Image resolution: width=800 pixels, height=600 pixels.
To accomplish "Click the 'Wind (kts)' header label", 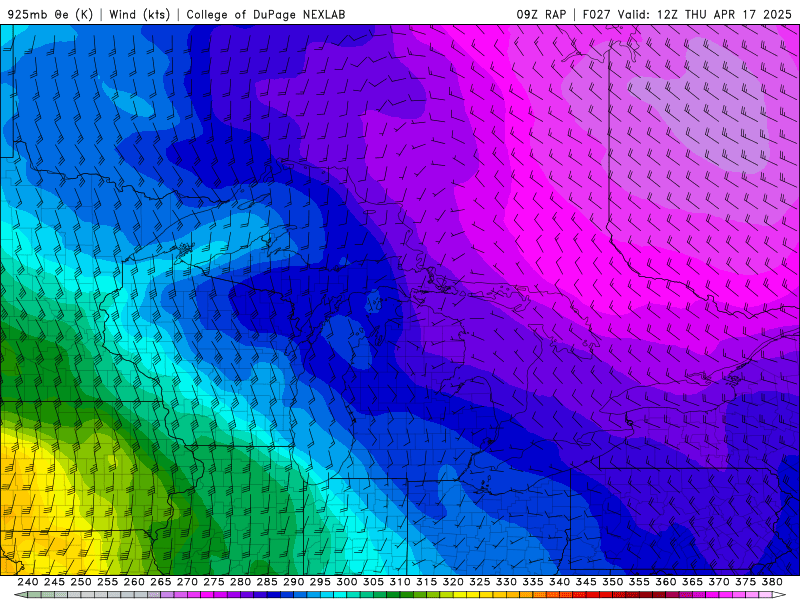I will [x=139, y=14].
